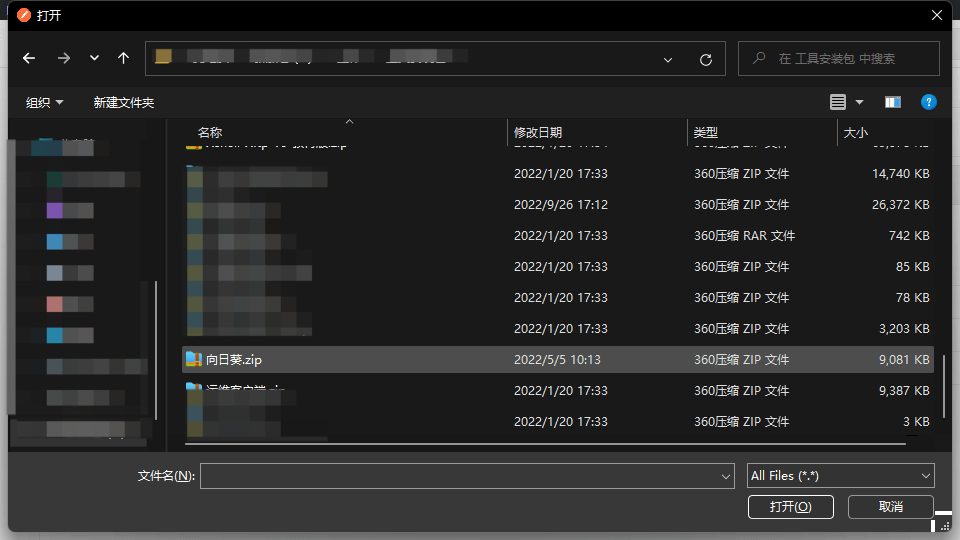
Task: Close the 打开 dialog
Action: pyautogui.click(x=937, y=15)
